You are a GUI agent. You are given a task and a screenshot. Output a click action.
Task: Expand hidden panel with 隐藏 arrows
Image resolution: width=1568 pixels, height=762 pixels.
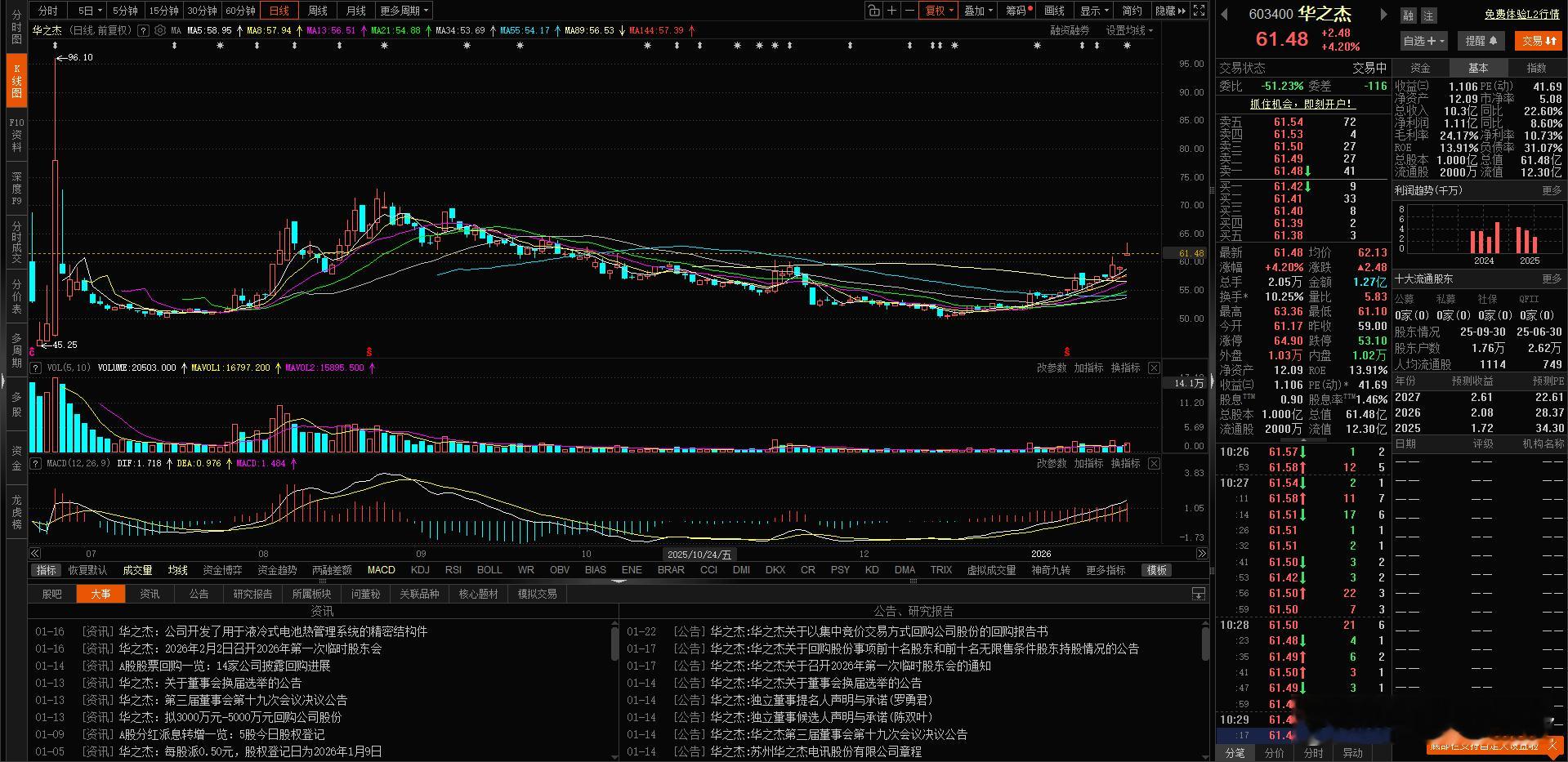1170,11
